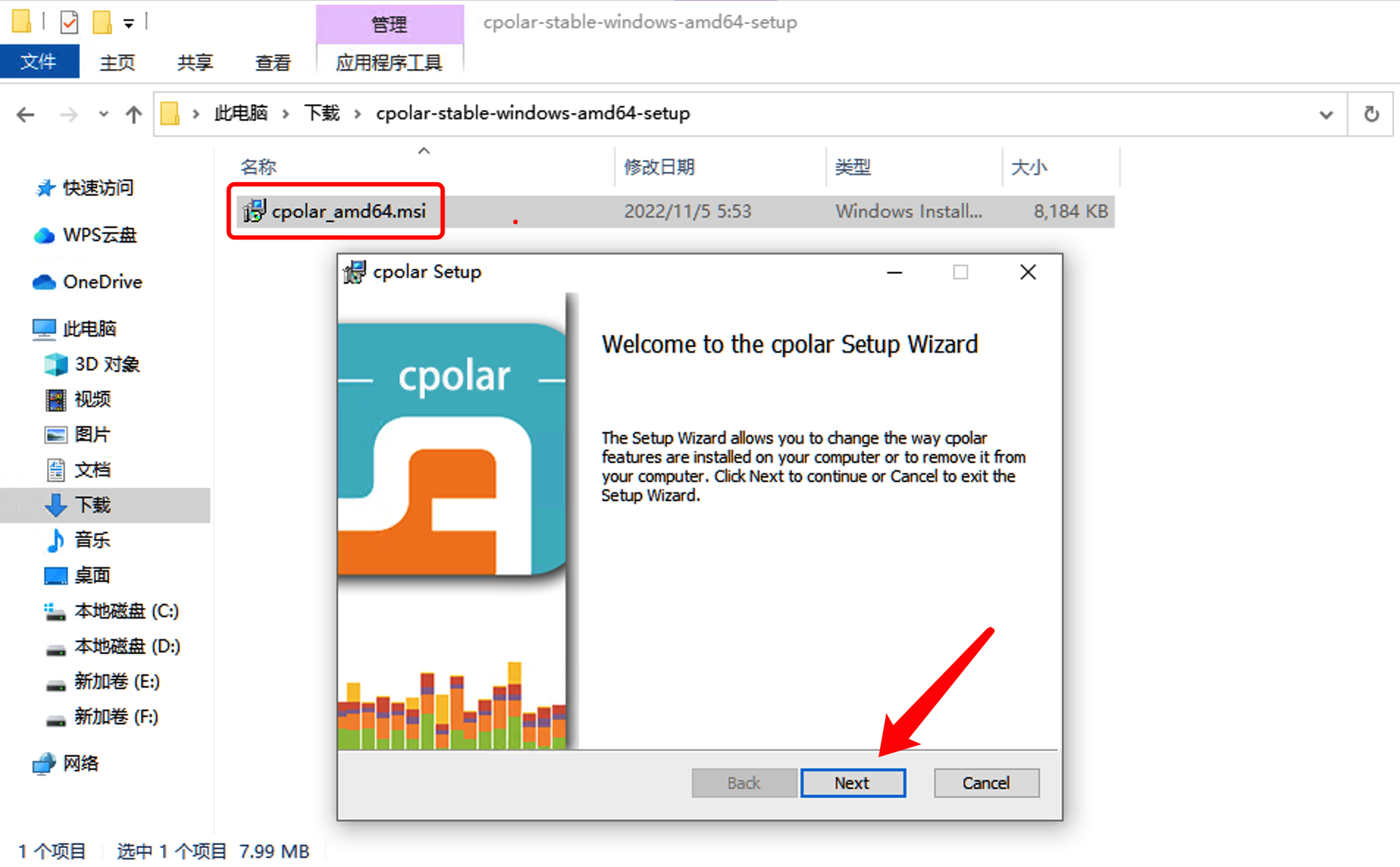
Task: Open the 音乐 folder
Action: pyautogui.click(x=91, y=540)
